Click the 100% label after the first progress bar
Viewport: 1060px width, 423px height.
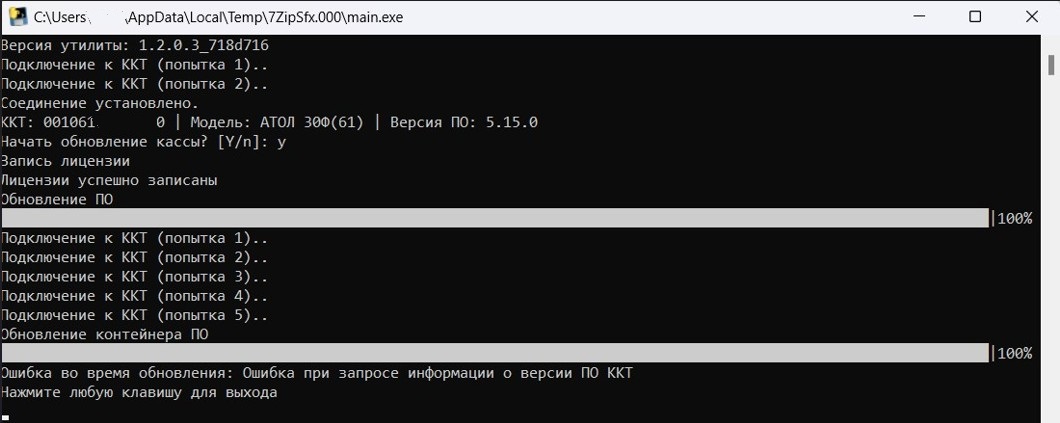click(1014, 218)
